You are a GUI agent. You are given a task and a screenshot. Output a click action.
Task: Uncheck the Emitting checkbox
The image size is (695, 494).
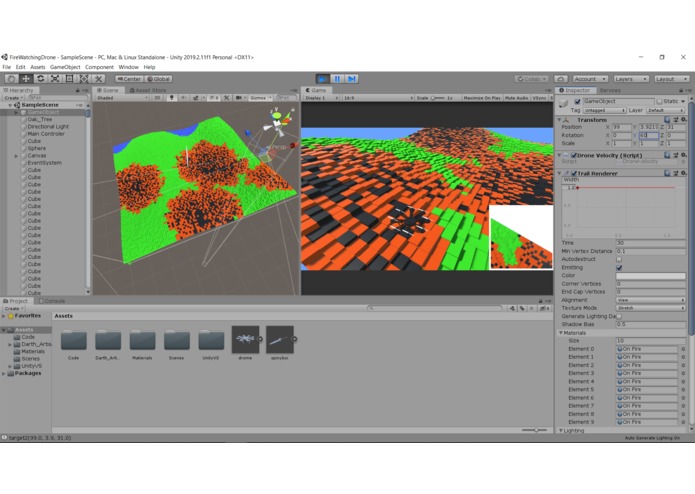tap(619, 268)
